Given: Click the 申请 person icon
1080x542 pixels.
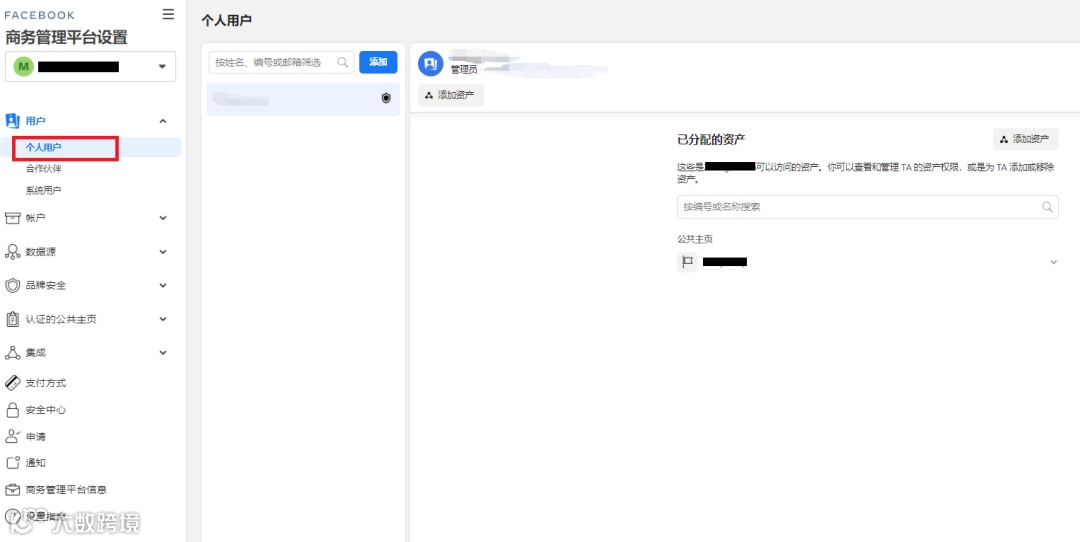Looking at the screenshot, I should point(13,437).
